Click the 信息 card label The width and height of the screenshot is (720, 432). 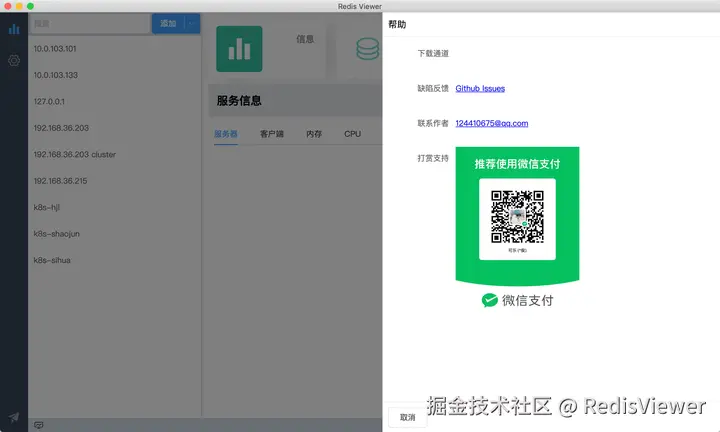point(305,39)
